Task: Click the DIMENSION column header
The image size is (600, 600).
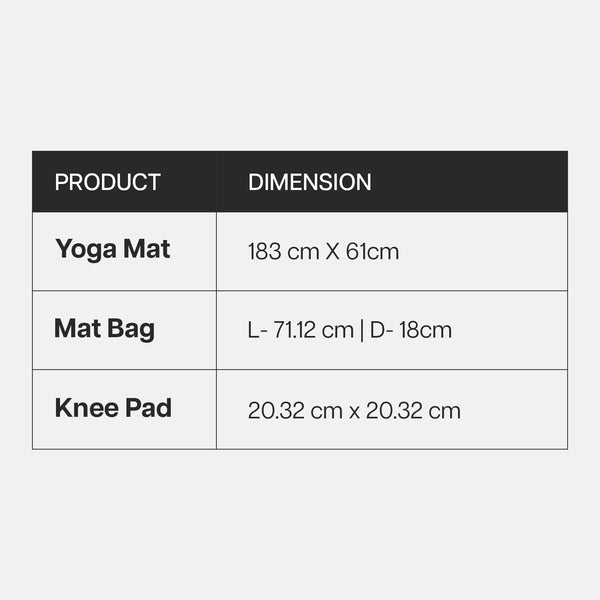Action: pyautogui.click(x=310, y=183)
